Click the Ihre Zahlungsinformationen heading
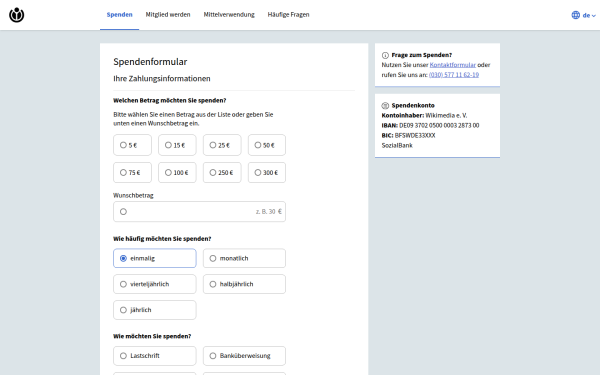 pyautogui.click(x=162, y=78)
